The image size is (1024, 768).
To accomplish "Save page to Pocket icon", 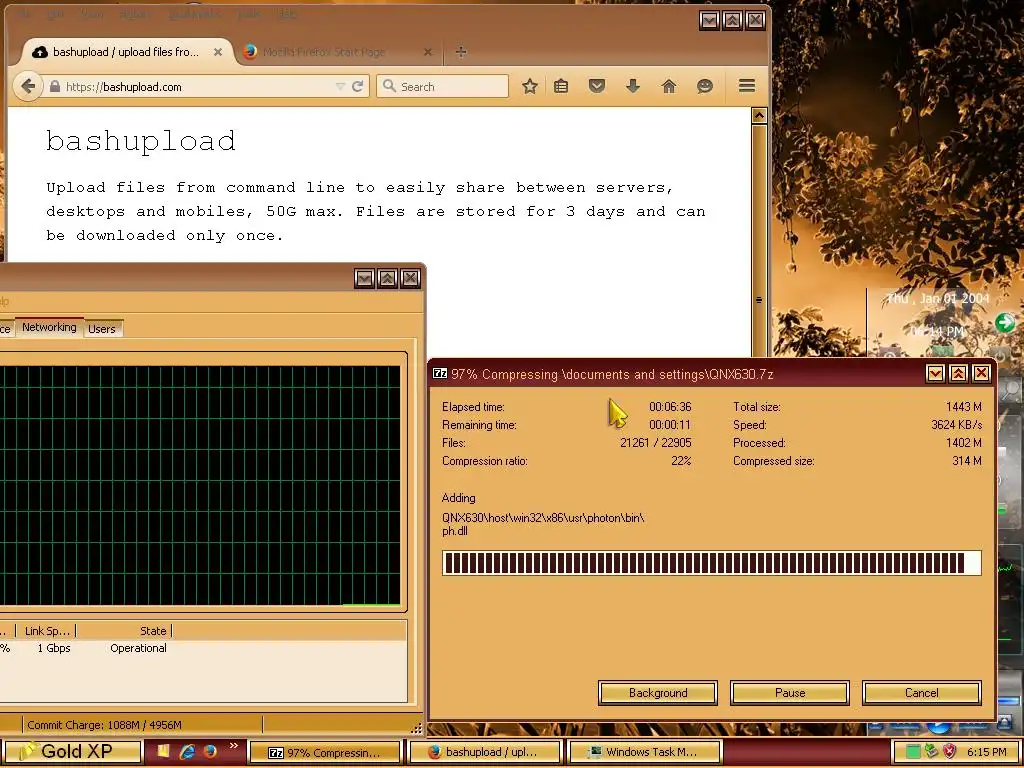I will click(x=596, y=86).
